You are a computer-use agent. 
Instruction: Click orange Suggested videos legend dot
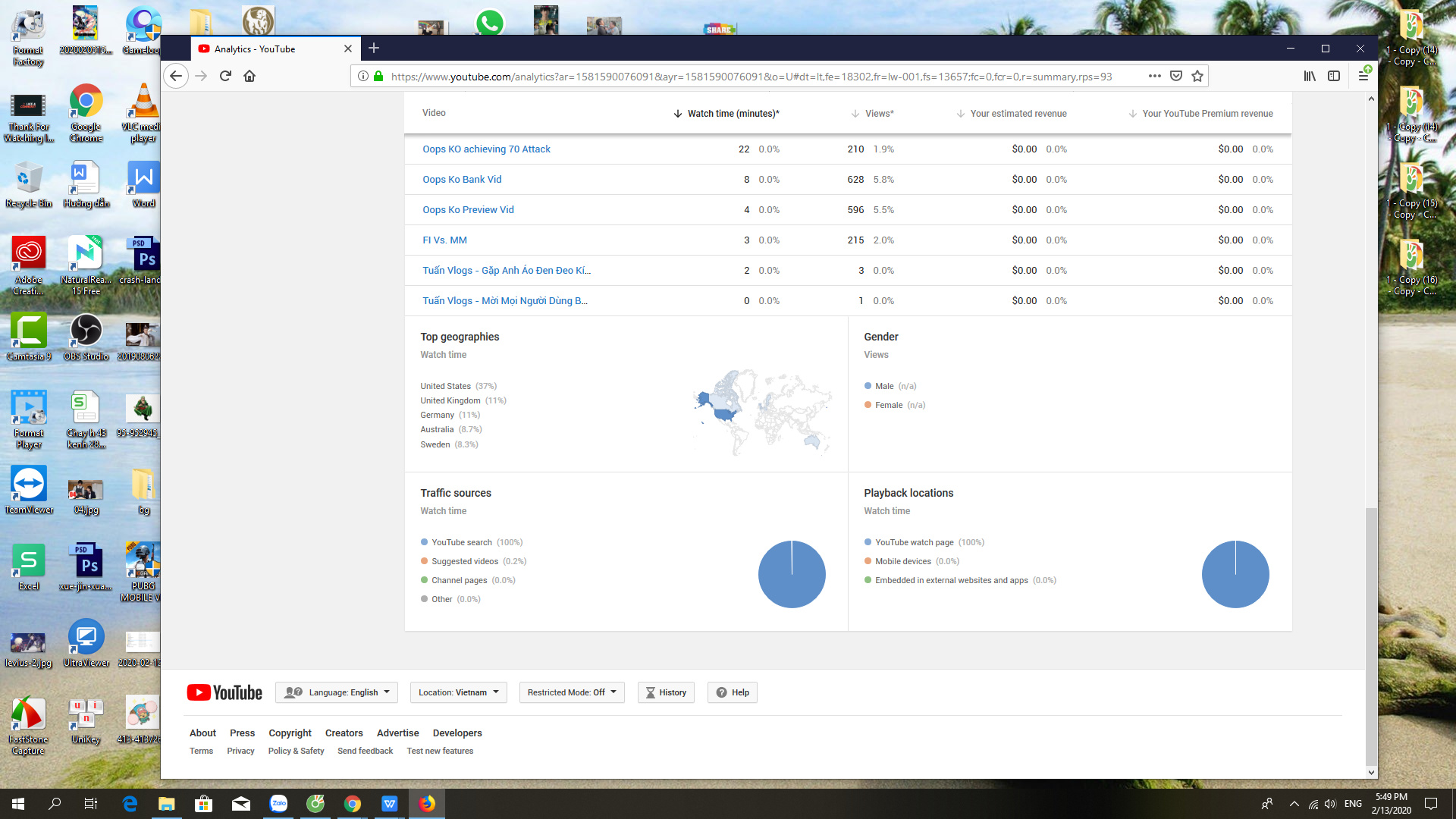click(x=425, y=561)
